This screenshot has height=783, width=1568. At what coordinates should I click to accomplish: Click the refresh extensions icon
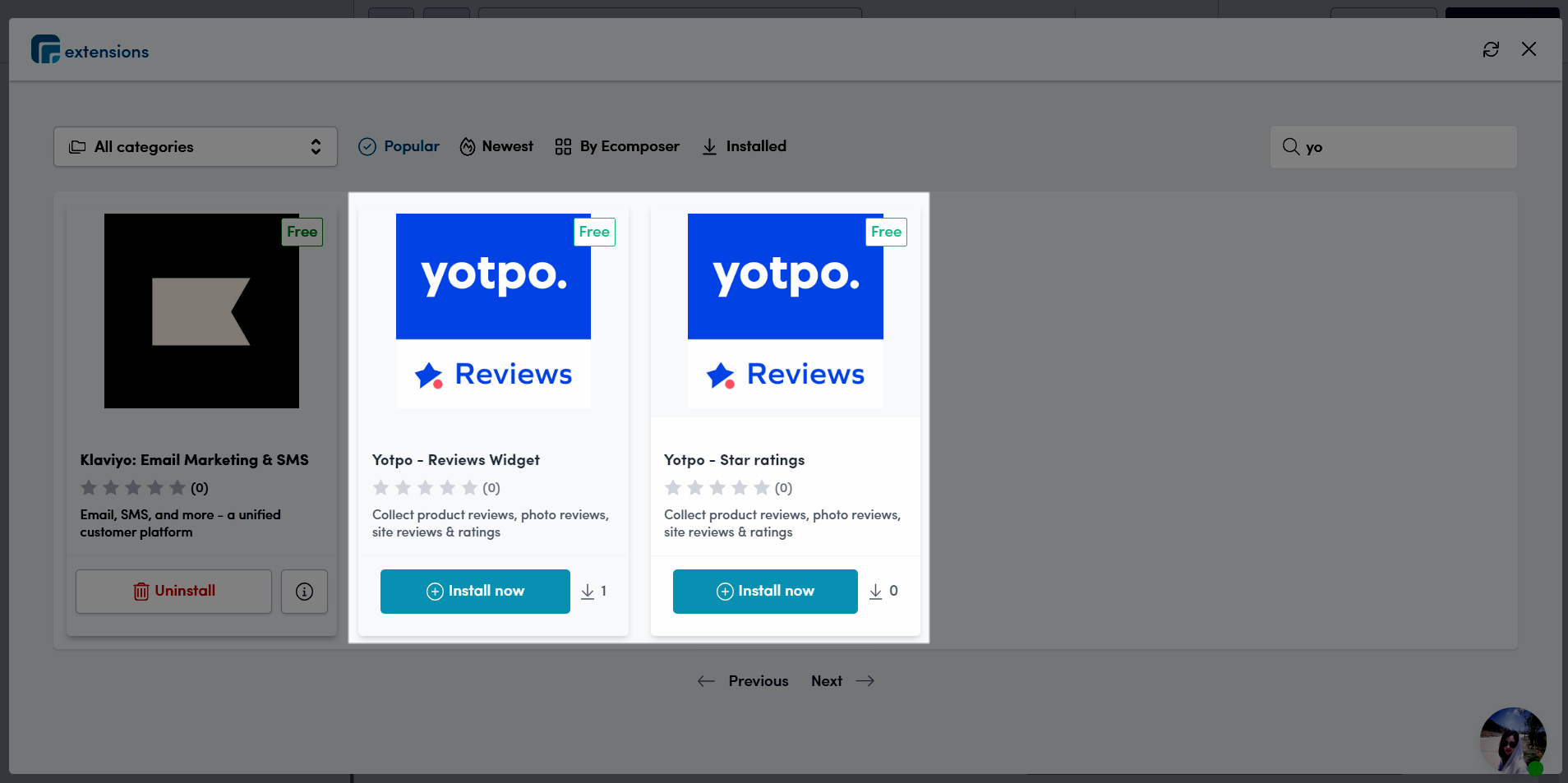click(x=1491, y=49)
